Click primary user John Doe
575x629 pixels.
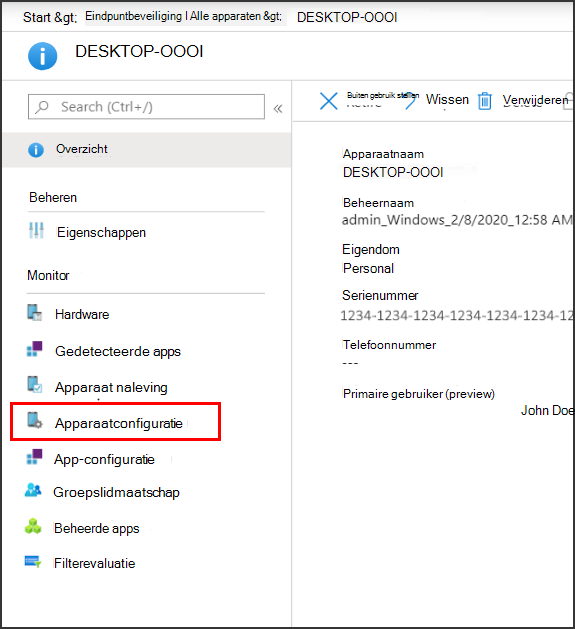(547, 410)
